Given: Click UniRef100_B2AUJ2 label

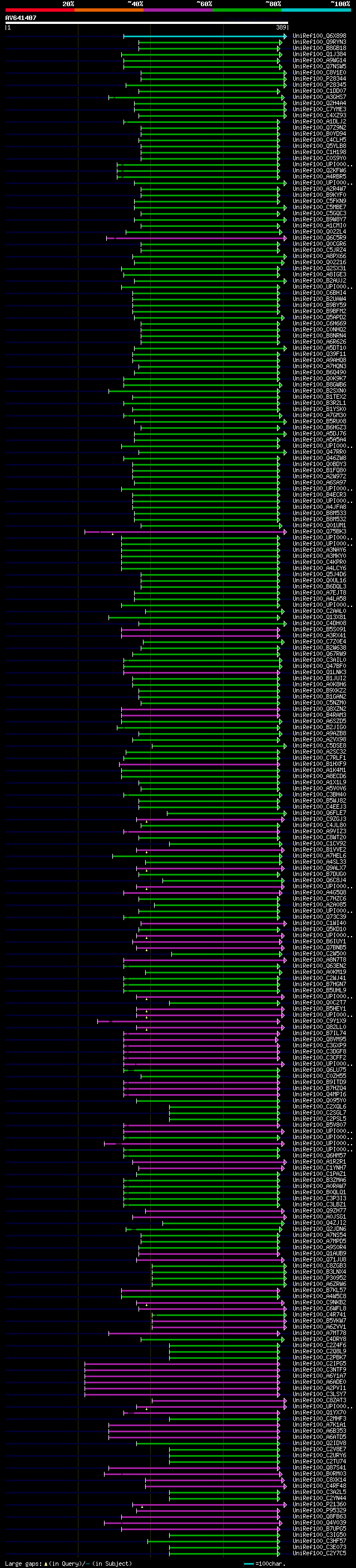Looking at the screenshot, I should (319, 280).
